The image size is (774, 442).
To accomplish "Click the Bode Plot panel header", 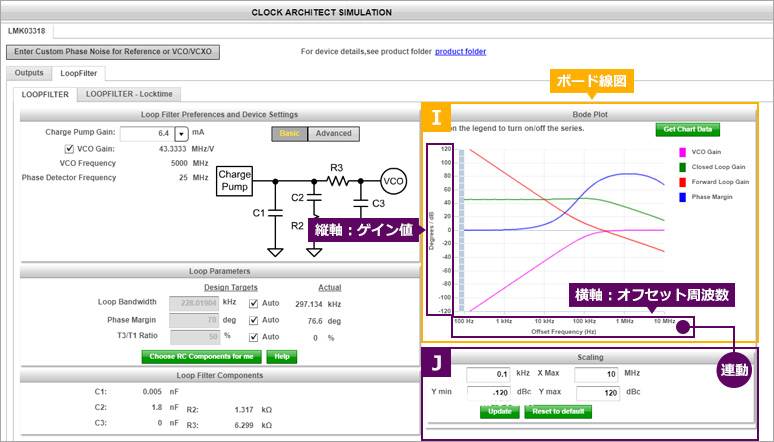I will point(590,115).
